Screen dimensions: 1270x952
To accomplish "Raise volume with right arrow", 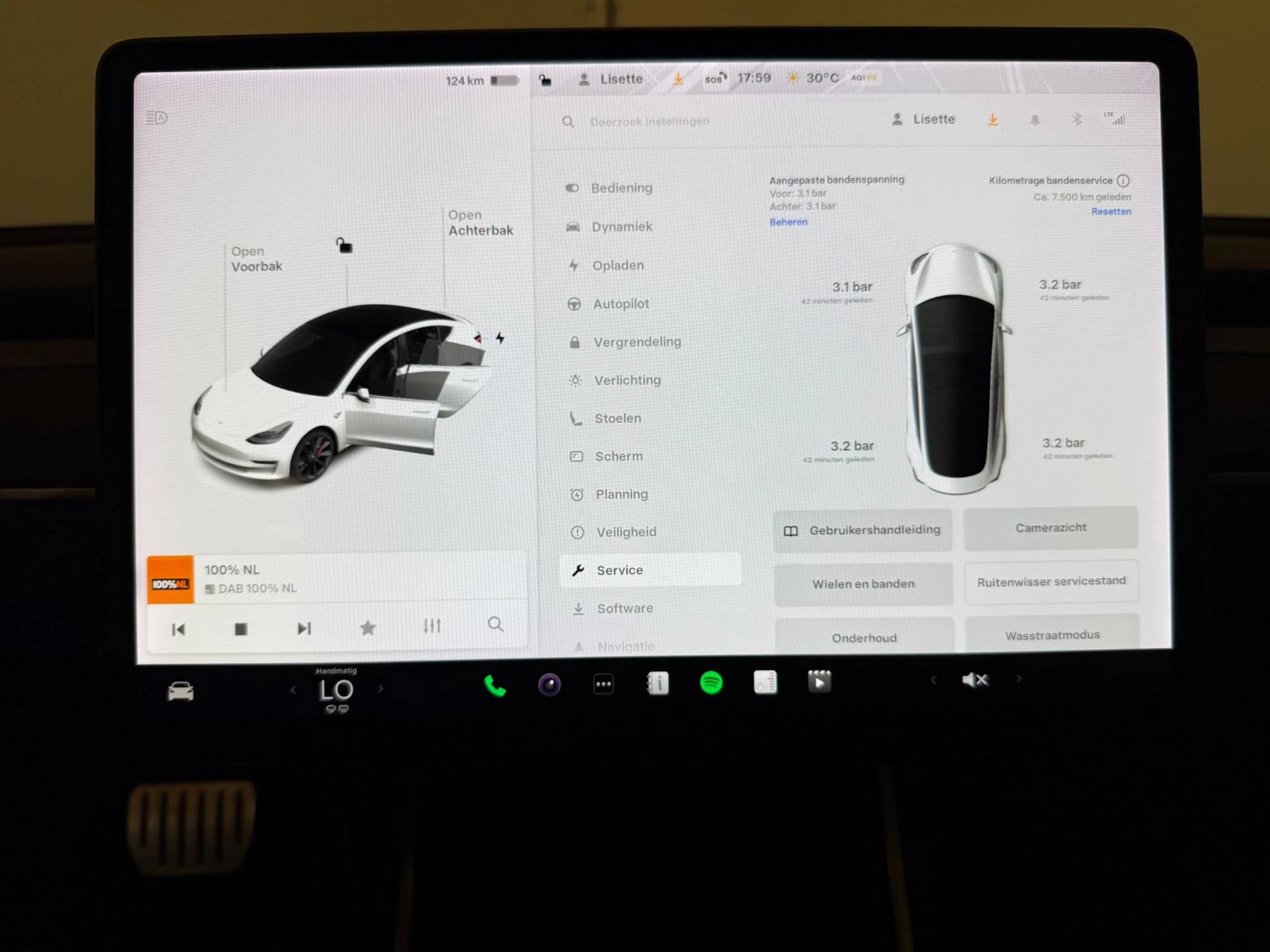I will [x=1019, y=679].
